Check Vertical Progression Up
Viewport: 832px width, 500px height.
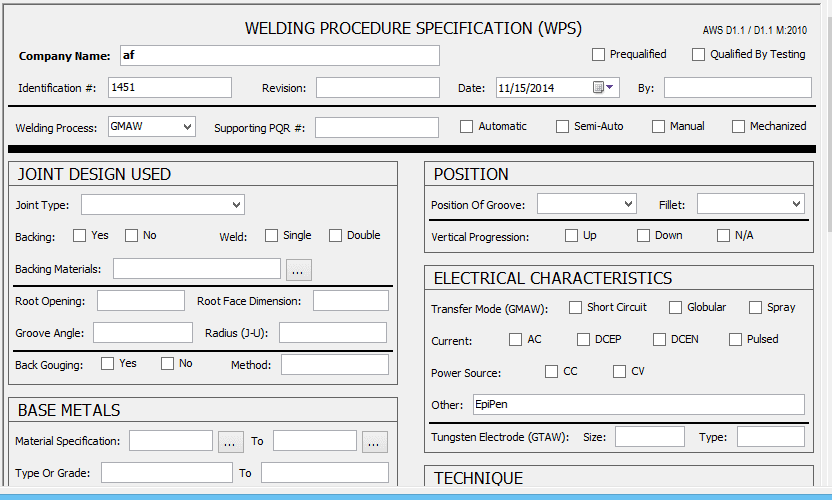tap(571, 236)
